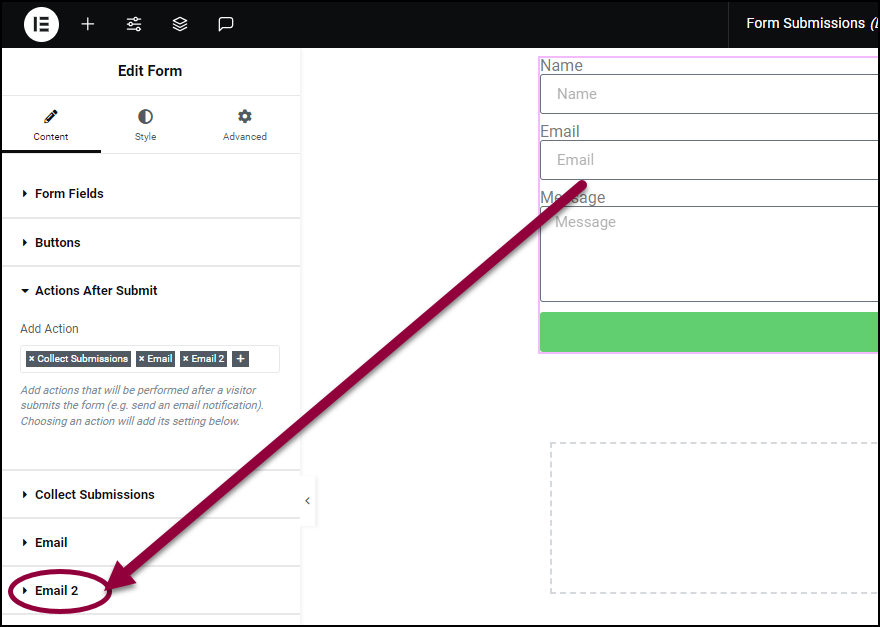
Task: Collapse the editor panel with the arrow handle
Action: coord(308,501)
